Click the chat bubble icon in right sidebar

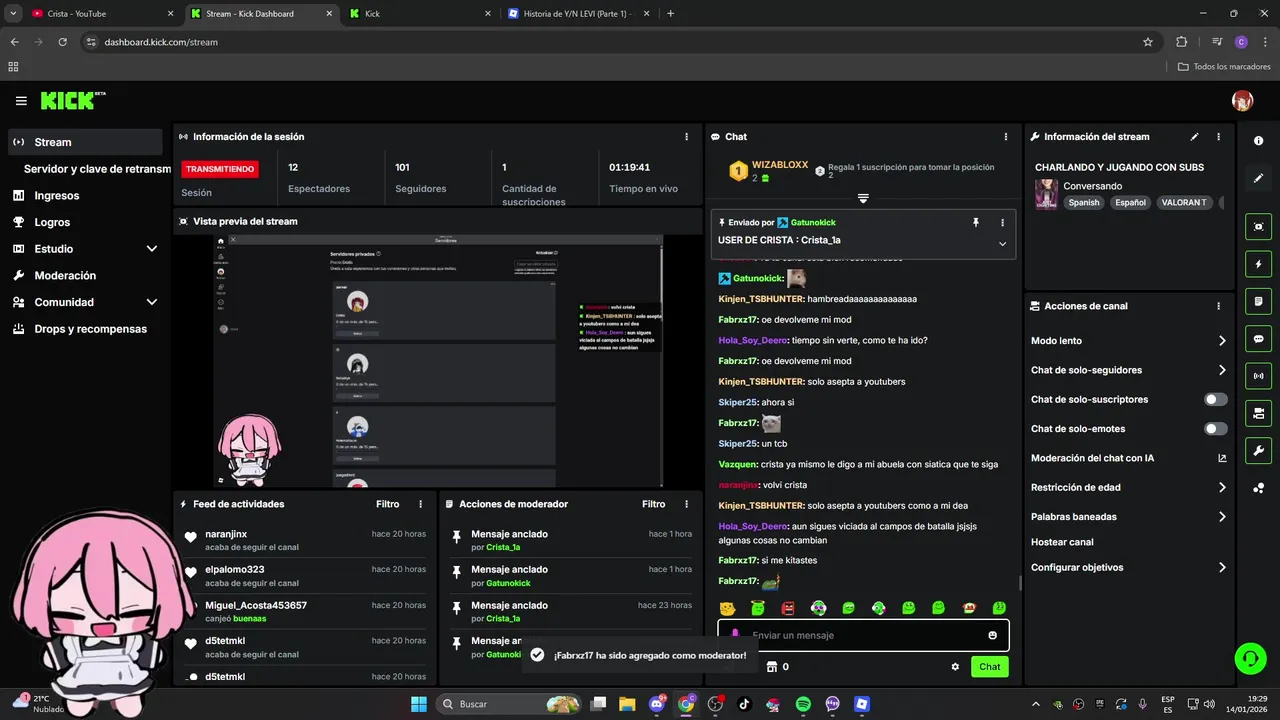1258,339
